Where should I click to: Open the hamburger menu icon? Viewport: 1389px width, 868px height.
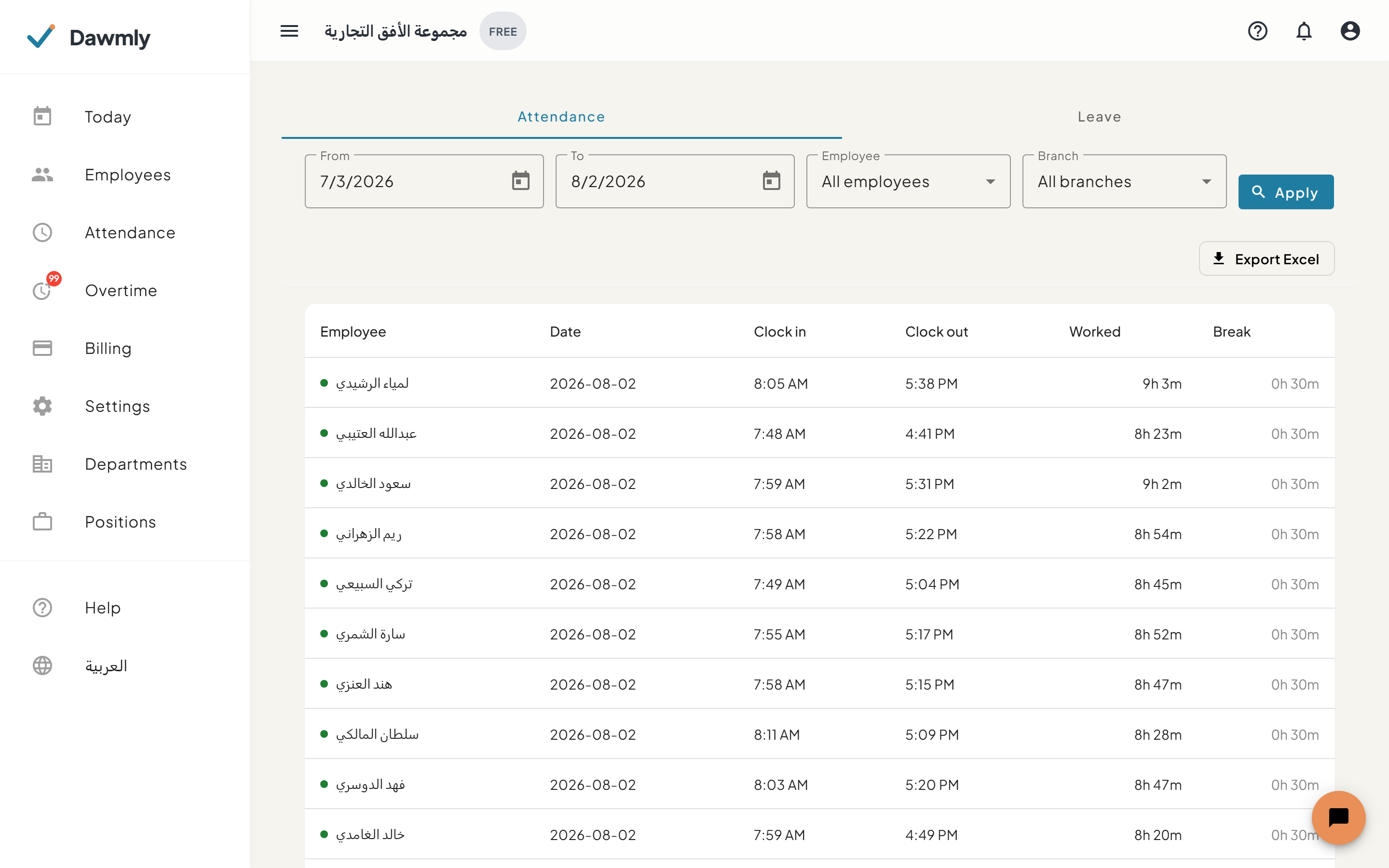point(289,31)
